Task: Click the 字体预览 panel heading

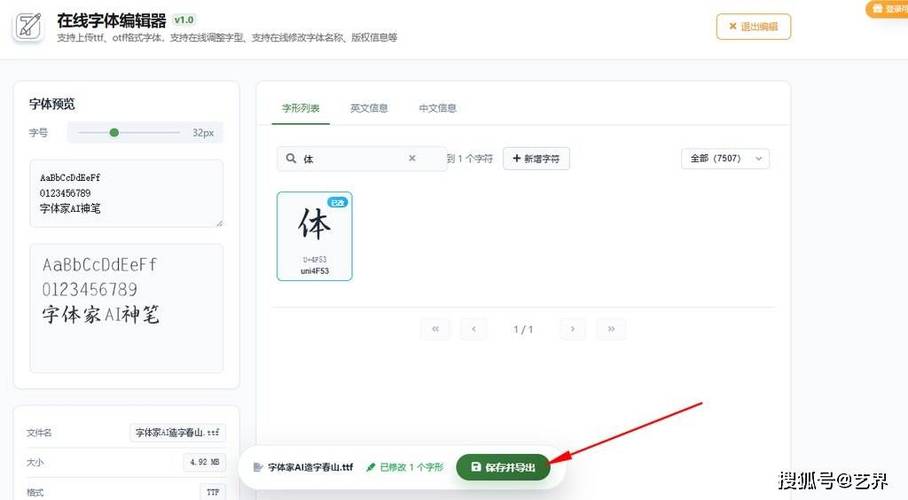Action: 52,104
